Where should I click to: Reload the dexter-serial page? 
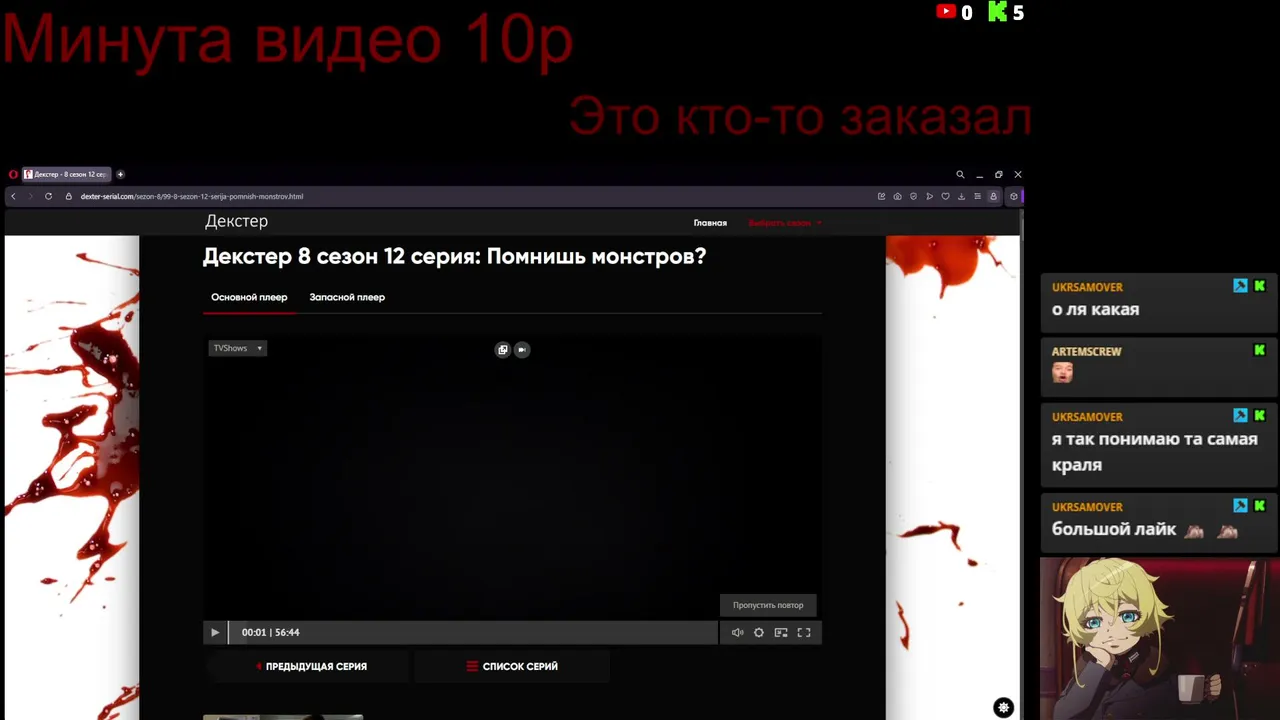48,196
